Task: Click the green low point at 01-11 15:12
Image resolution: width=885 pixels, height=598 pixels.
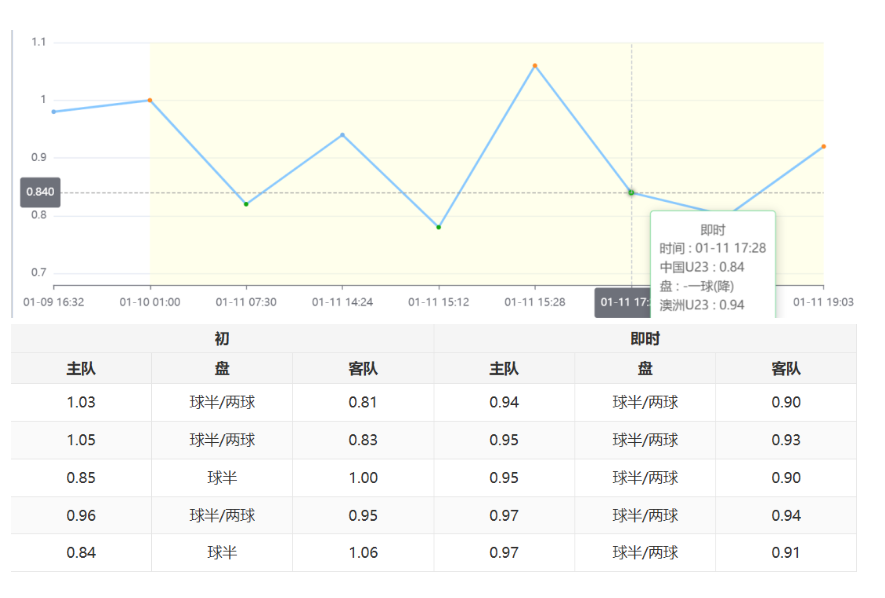Action: pos(438,227)
